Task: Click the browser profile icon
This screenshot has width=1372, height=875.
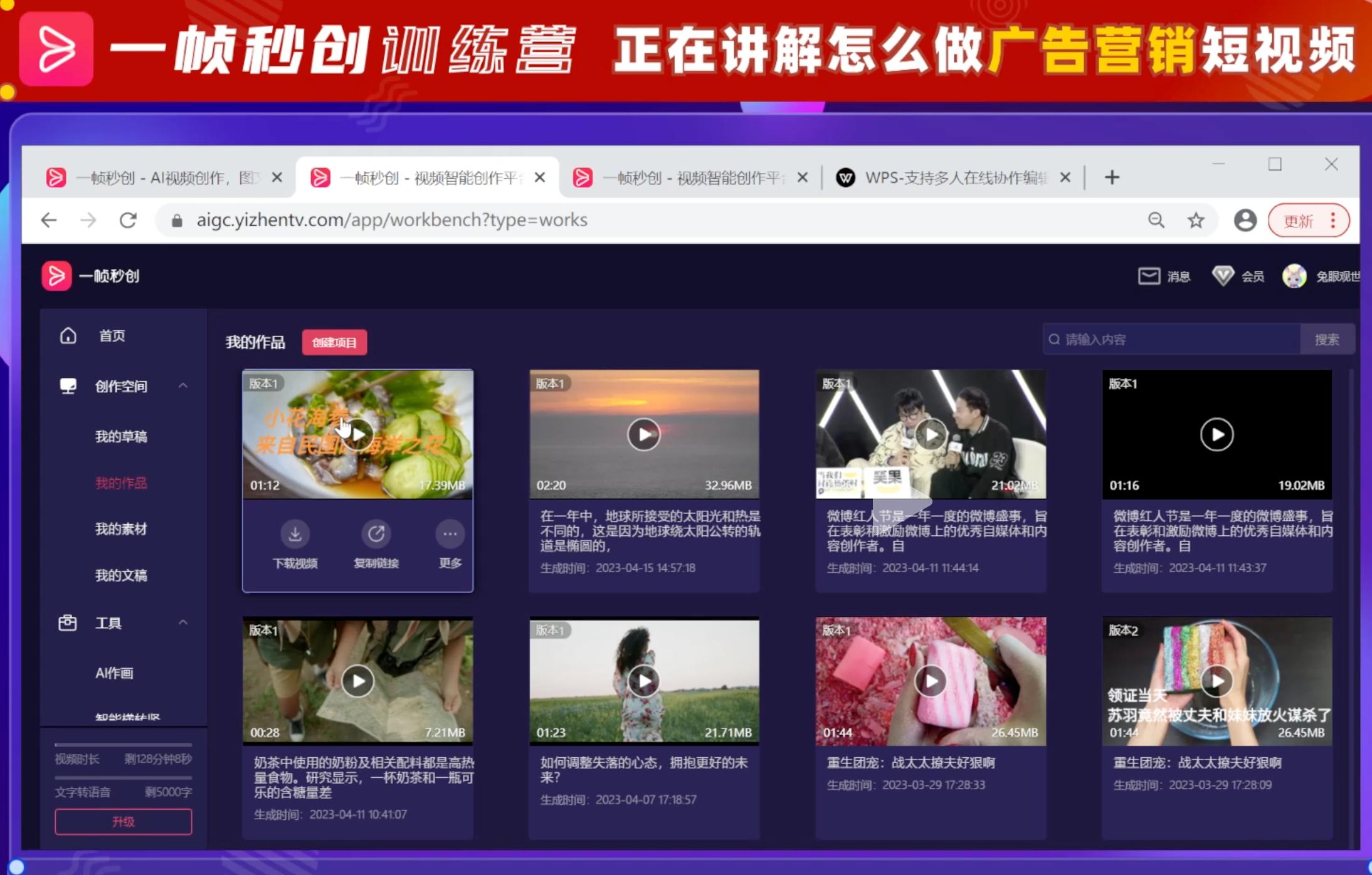Action: [1245, 220]
